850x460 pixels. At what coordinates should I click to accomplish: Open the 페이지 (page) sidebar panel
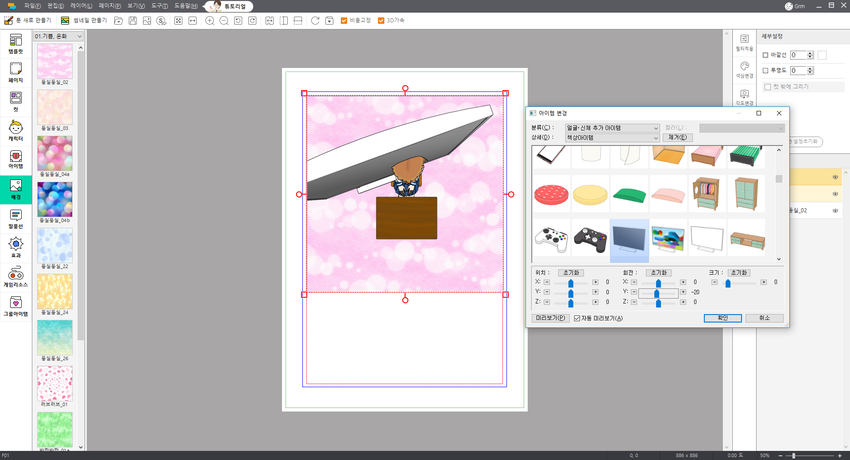click(16, 73)
